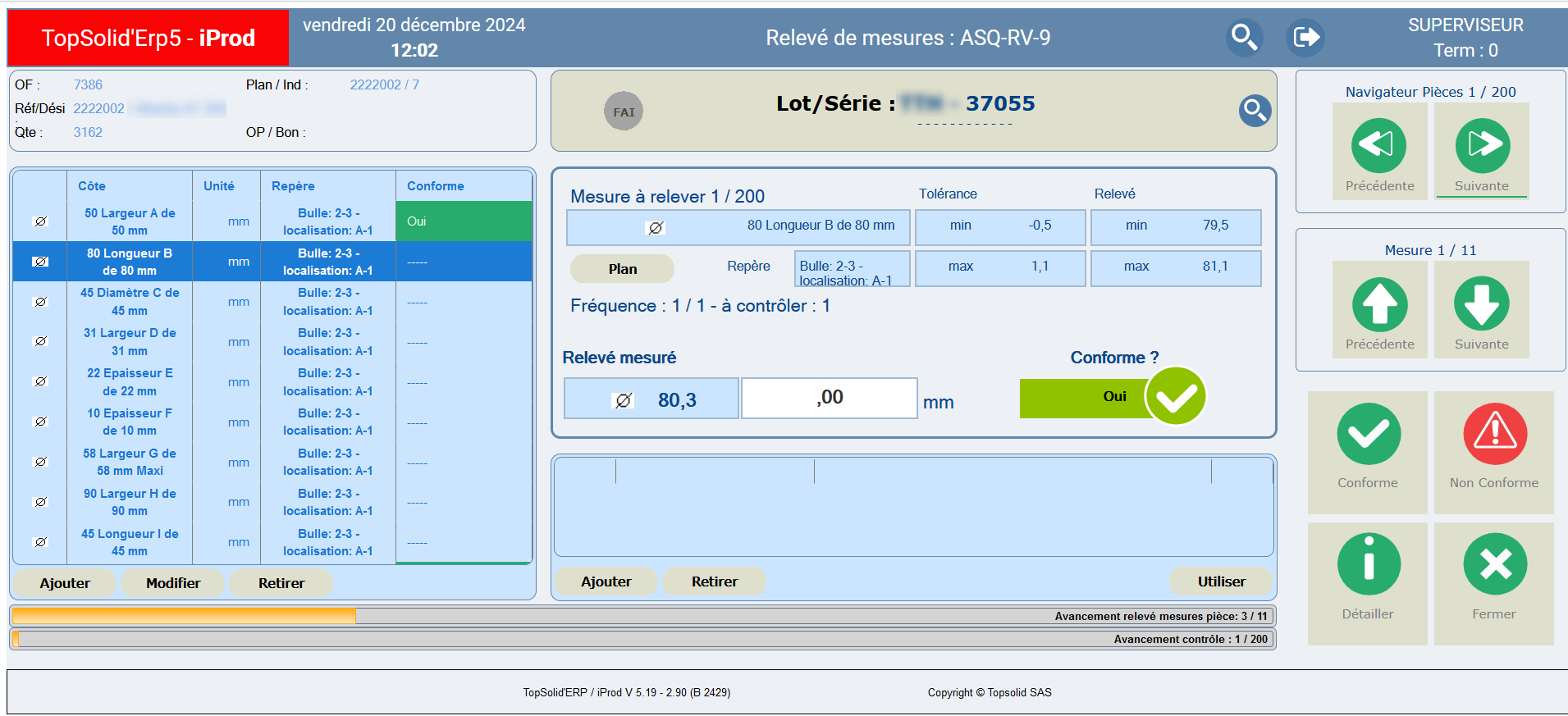Click the Plan button

coord(622,269)
